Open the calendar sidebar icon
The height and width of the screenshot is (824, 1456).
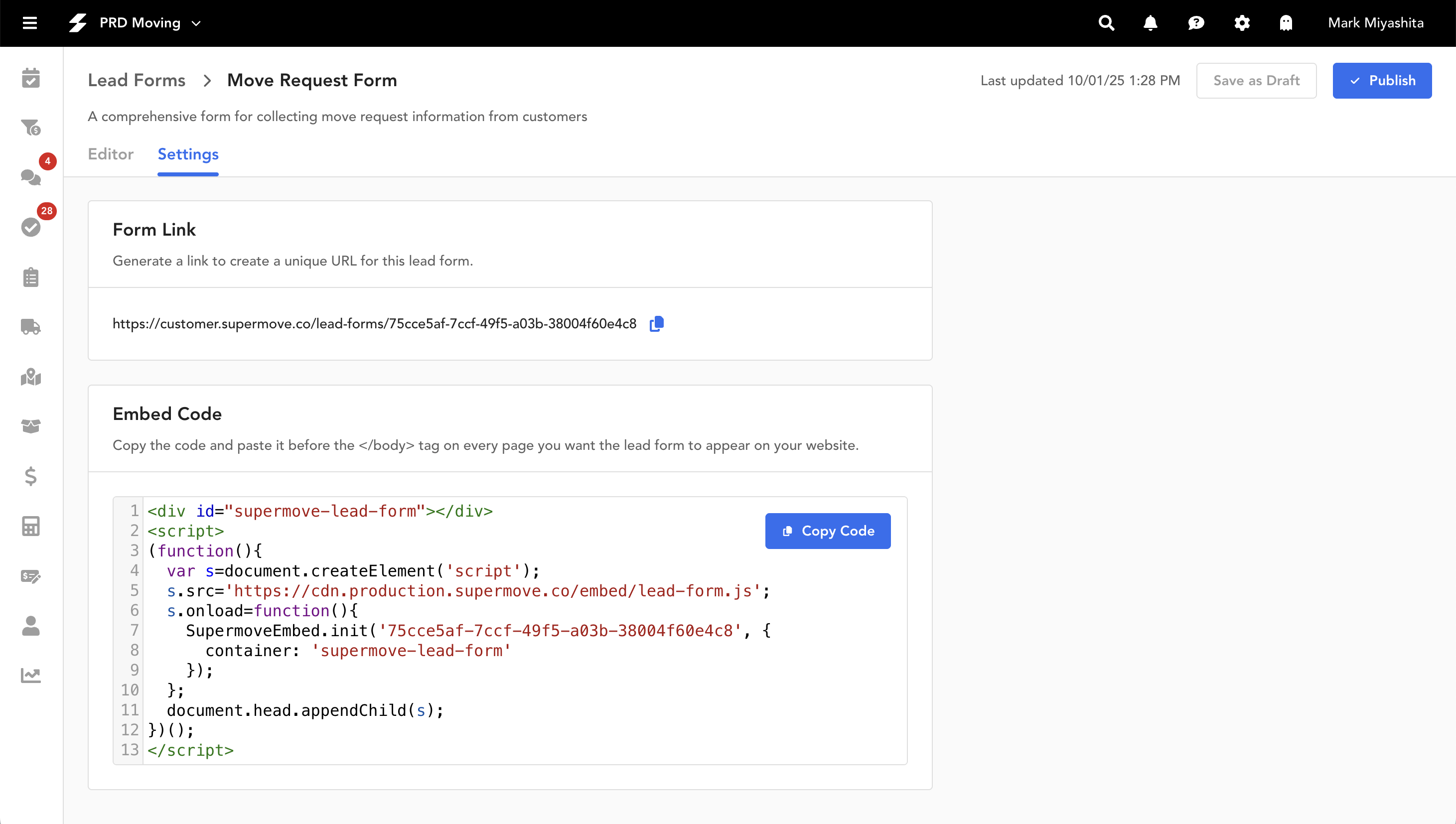(30, 78)
